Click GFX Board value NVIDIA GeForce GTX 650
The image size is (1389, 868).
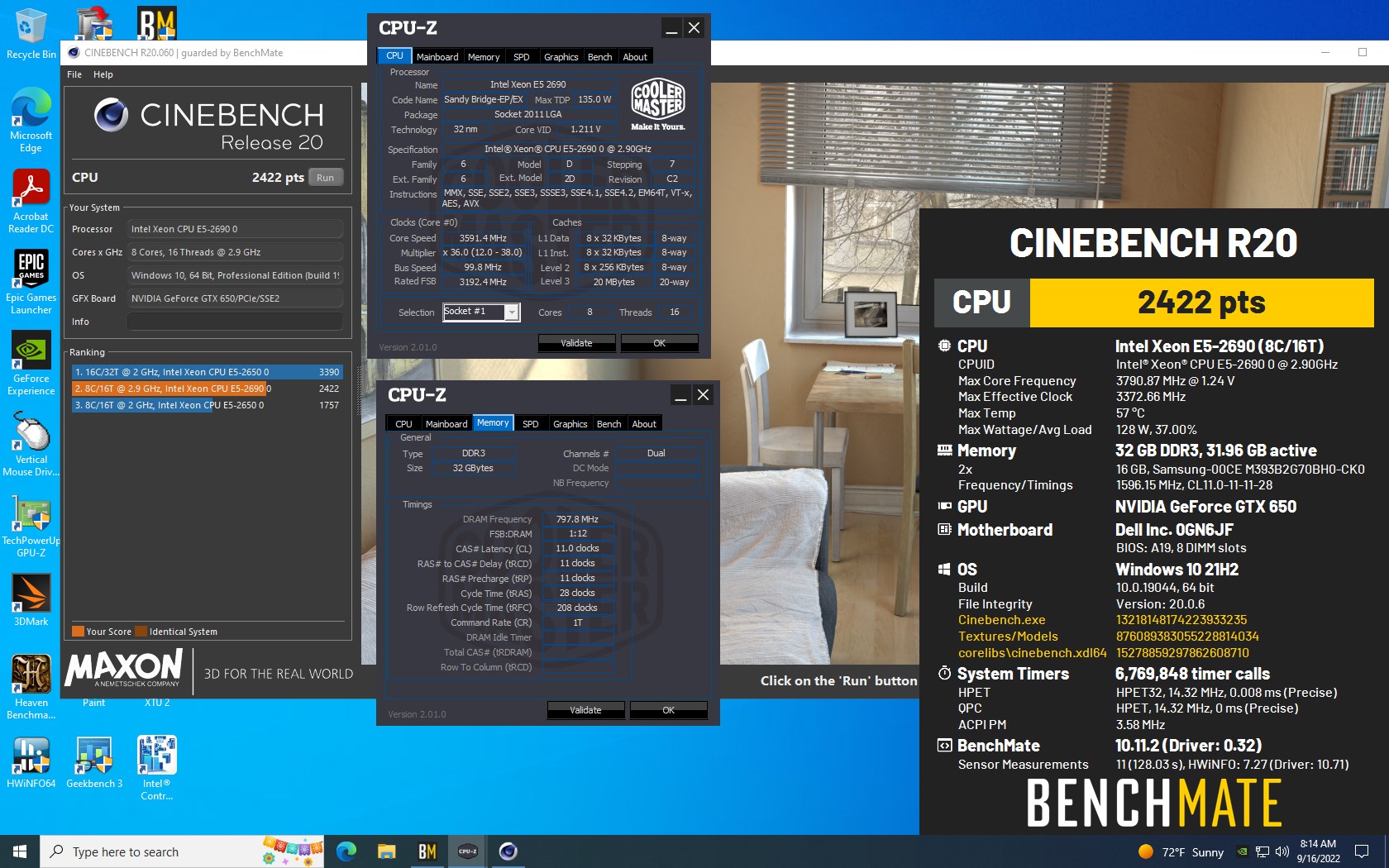click(235, 298)
